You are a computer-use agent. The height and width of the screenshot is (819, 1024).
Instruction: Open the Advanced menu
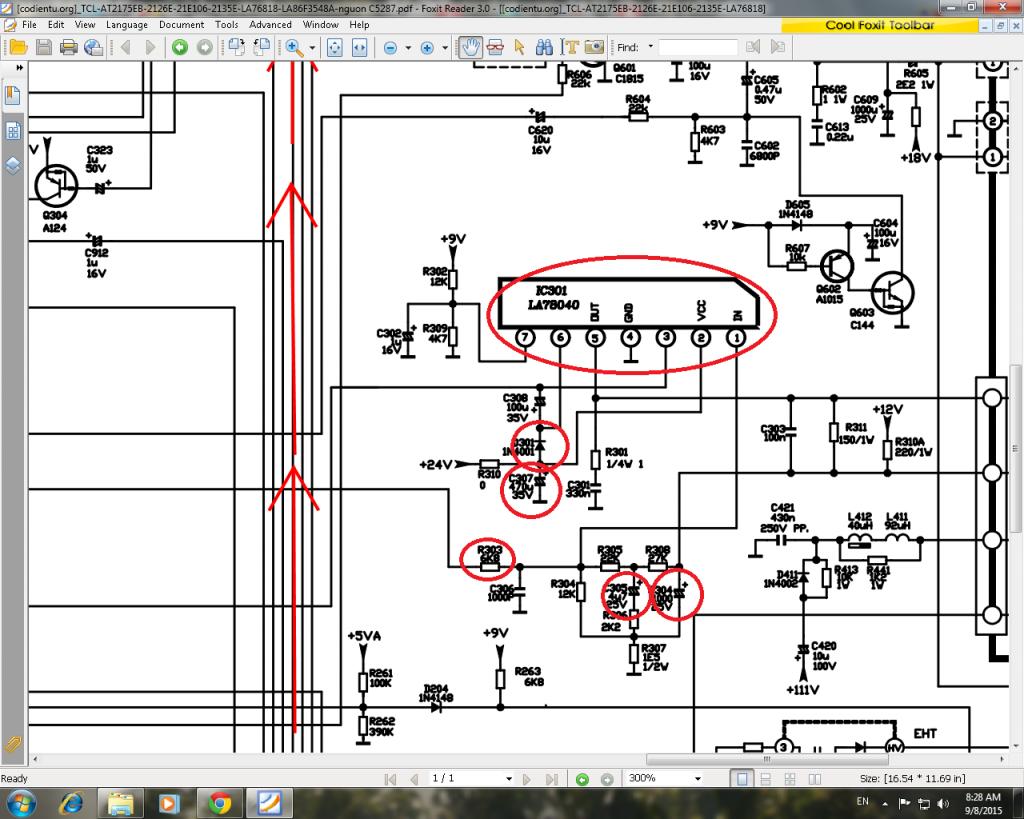[270, 24]
